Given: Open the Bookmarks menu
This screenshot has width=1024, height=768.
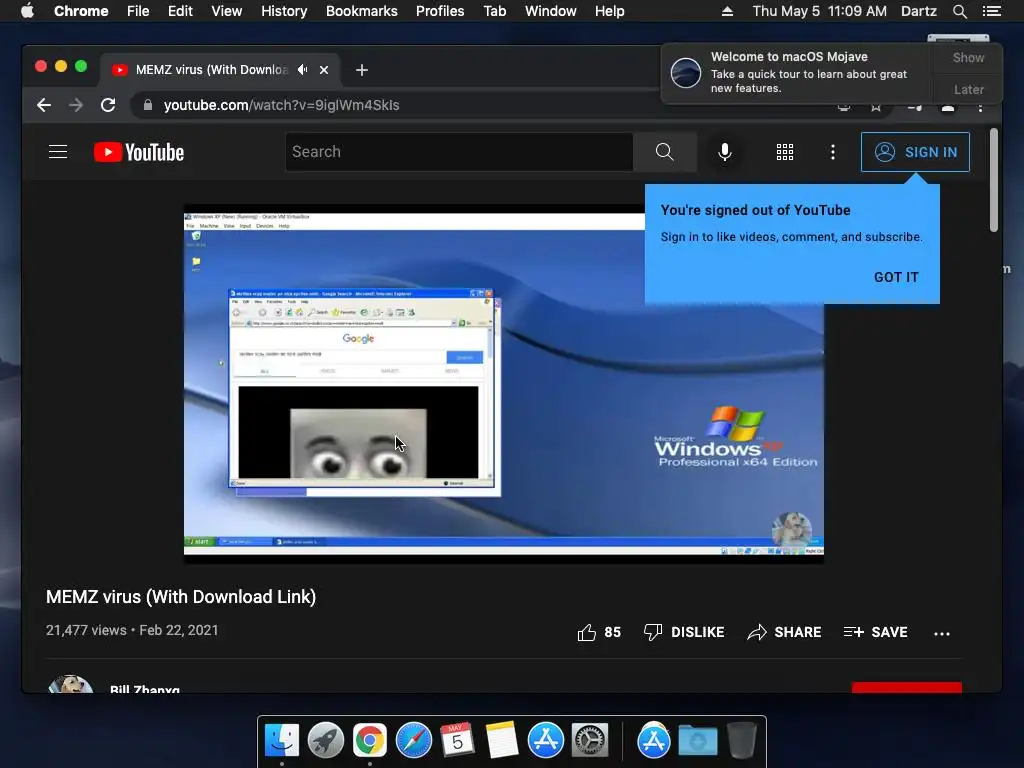Looking at the screenshot, I should pos(362,11).
